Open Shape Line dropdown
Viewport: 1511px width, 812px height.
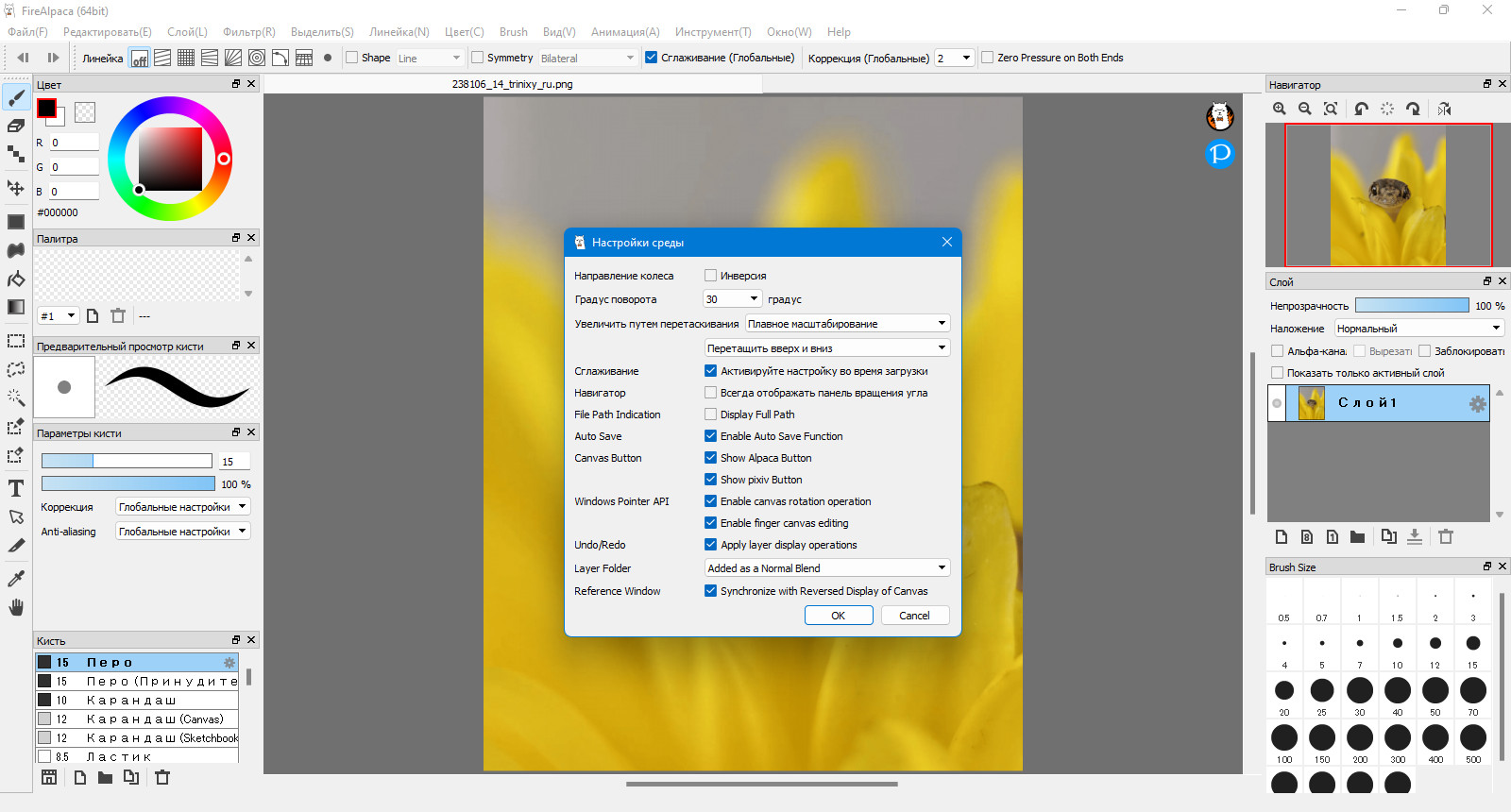click(429, 58)
